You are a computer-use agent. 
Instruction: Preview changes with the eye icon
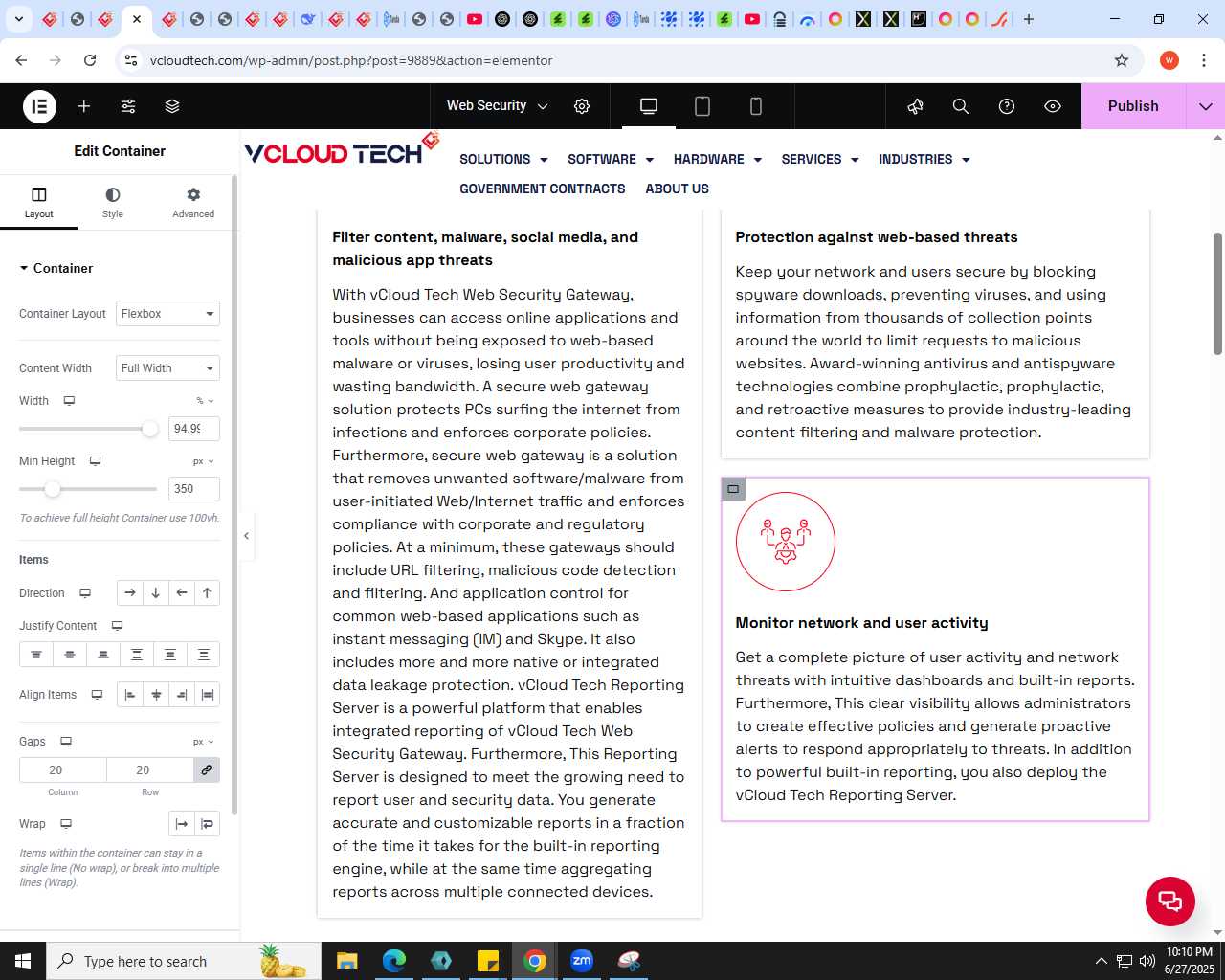[1053, 106]
